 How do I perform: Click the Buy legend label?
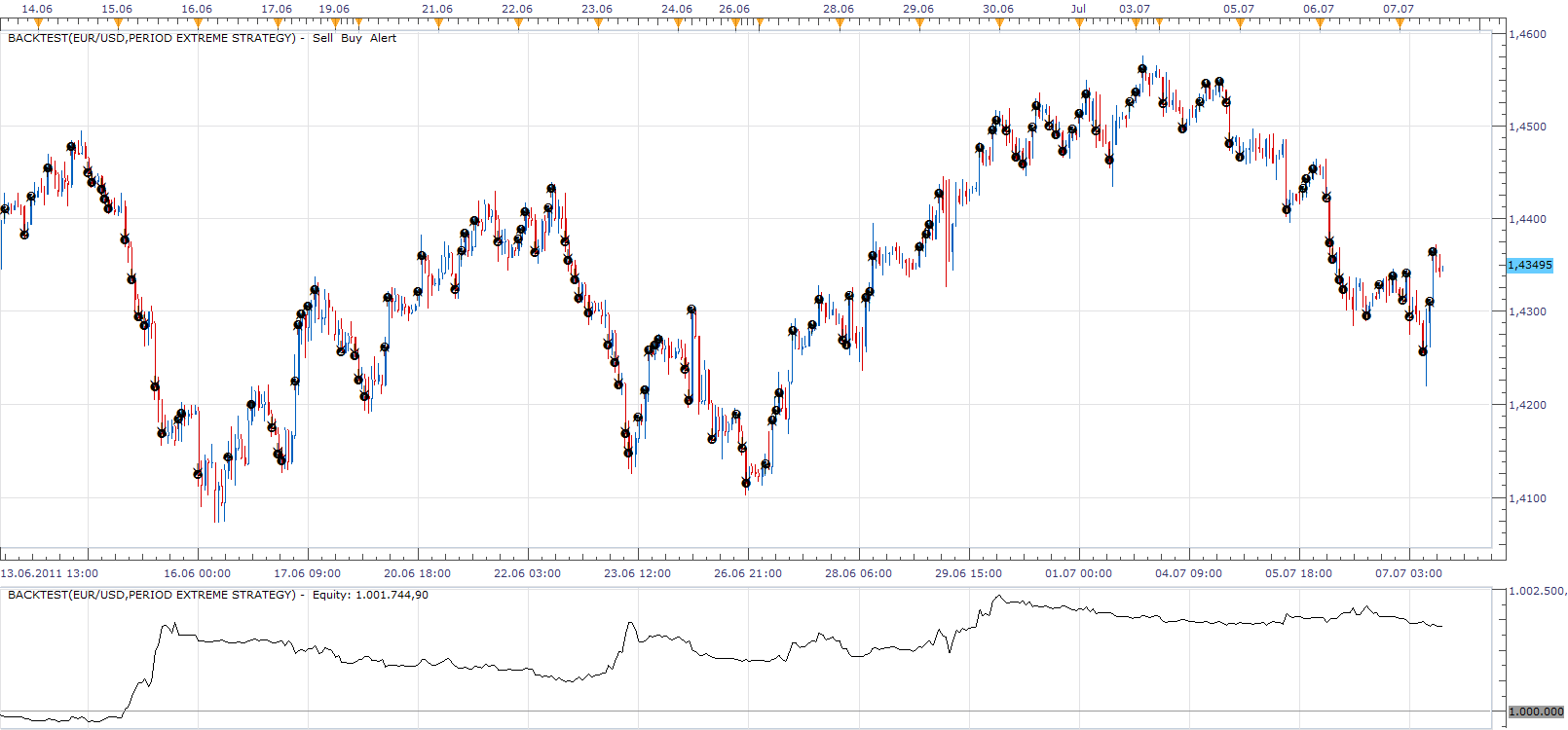point(351,38)
